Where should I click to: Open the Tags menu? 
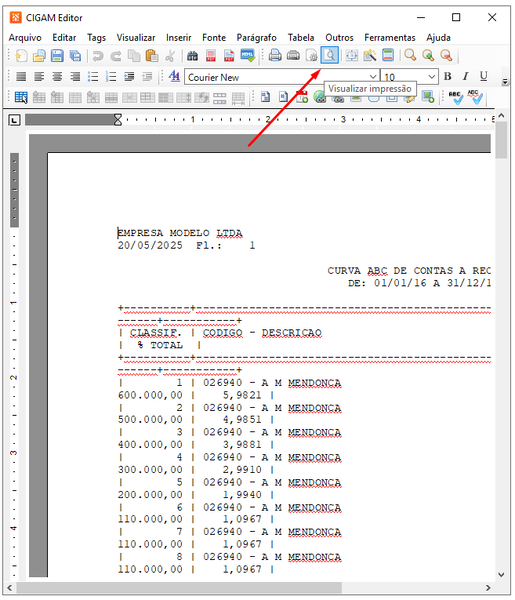96,38
